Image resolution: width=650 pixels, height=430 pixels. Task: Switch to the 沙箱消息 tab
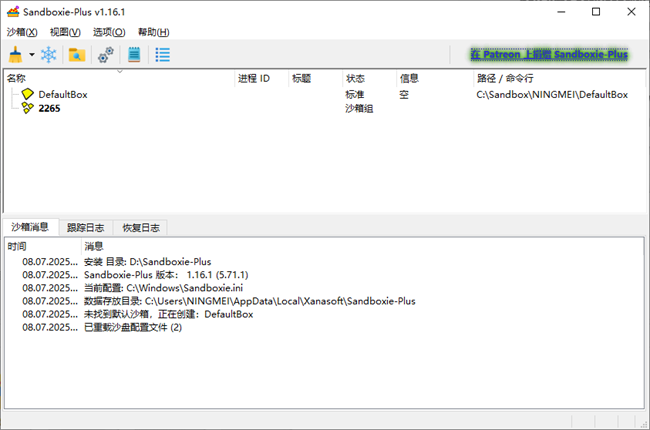point(30,227)
